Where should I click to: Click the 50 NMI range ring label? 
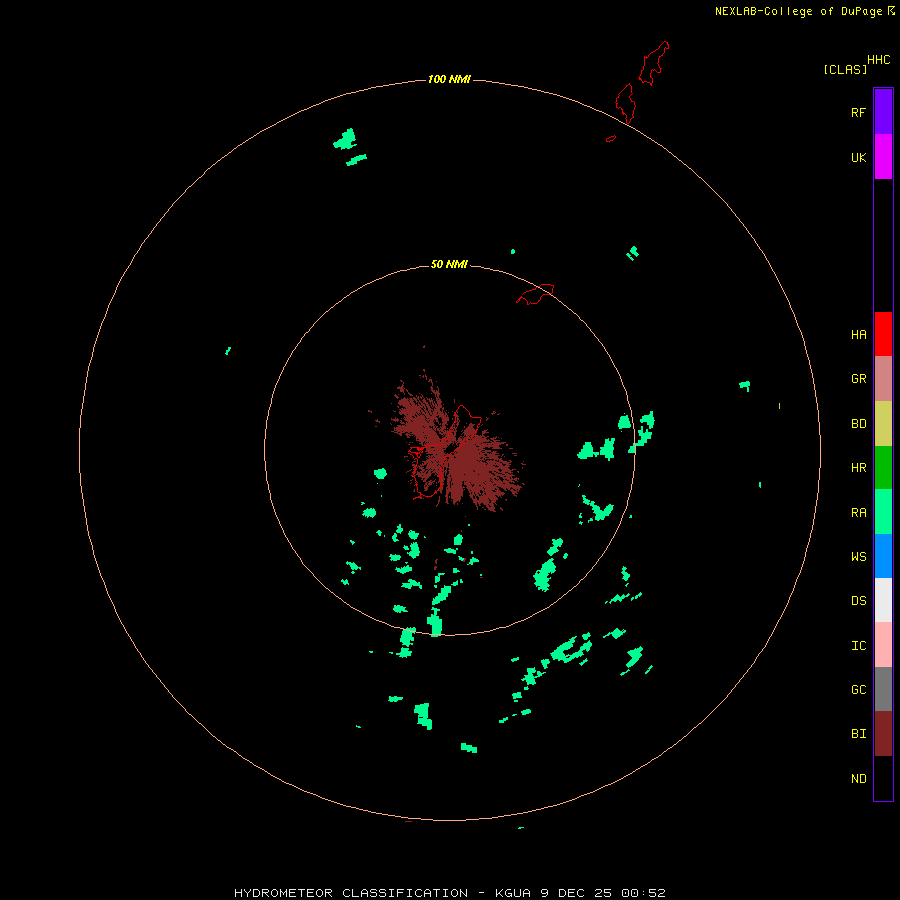[449, 264]
